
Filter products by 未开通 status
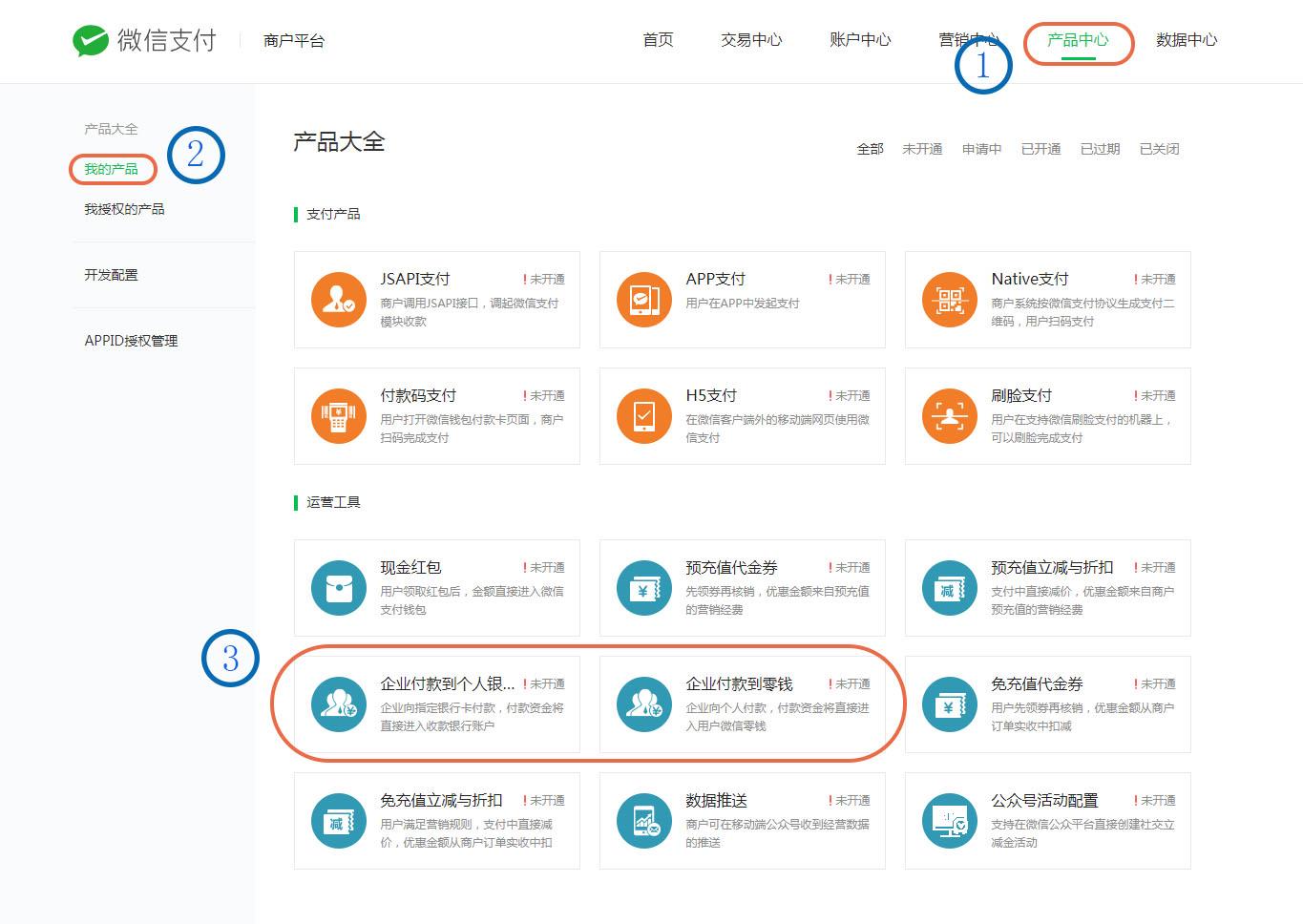point(922,149)
